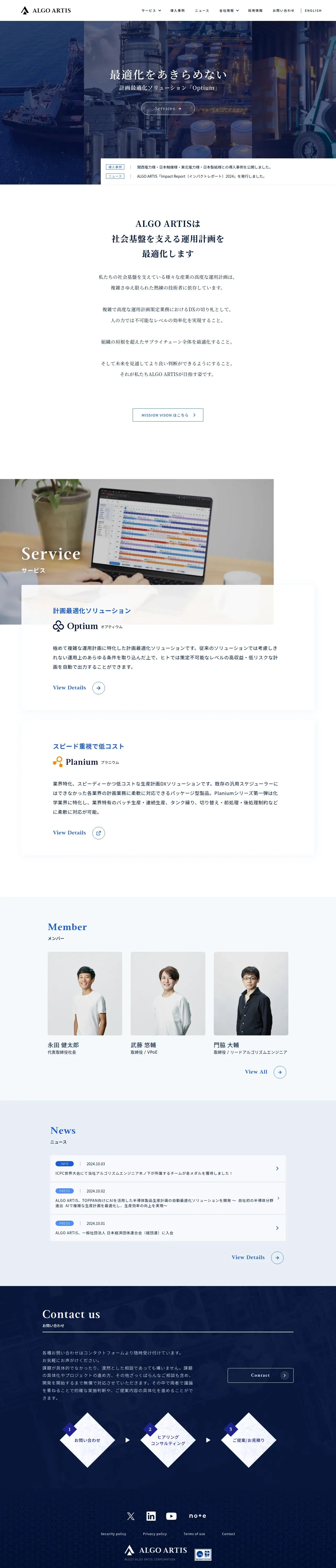
Task: Expand the 会社情報 menu dropdown
Action: click(x=229, y=10)
